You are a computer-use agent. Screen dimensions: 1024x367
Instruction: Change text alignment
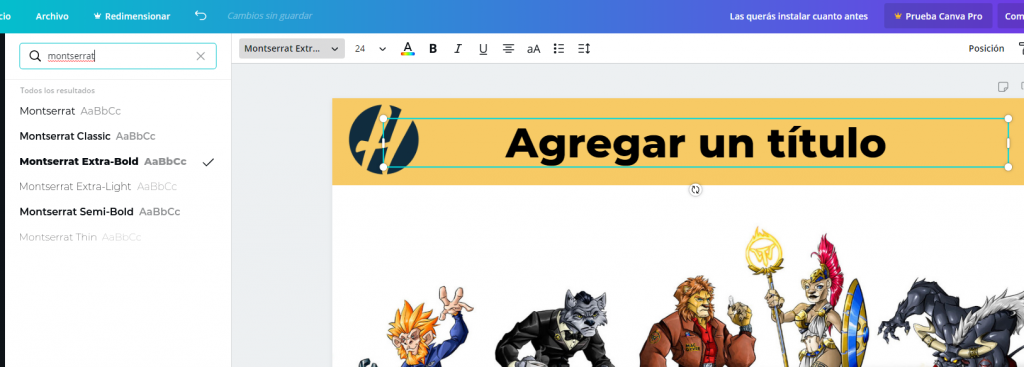[508, 48]
